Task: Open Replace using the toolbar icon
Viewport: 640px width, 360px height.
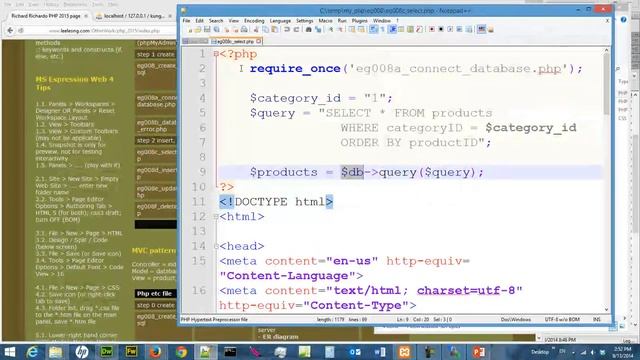Action: coord(318,29)
